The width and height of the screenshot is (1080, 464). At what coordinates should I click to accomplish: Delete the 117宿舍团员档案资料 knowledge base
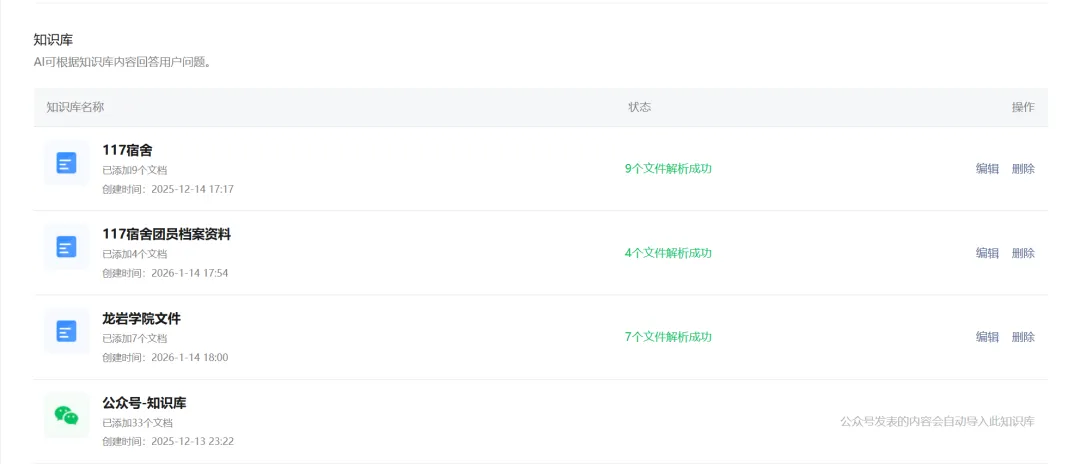1023,253
